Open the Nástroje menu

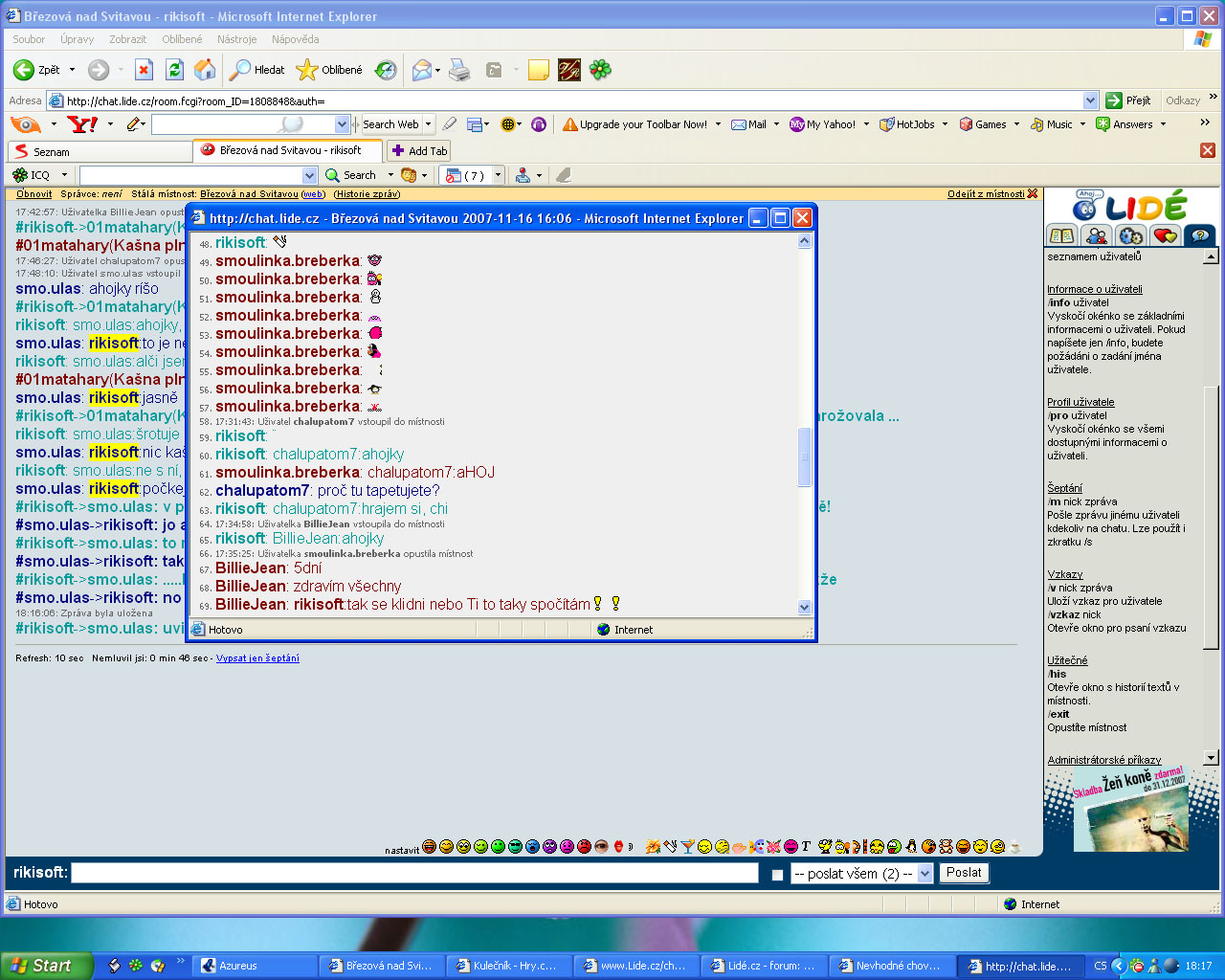click(x=236, y=39)
